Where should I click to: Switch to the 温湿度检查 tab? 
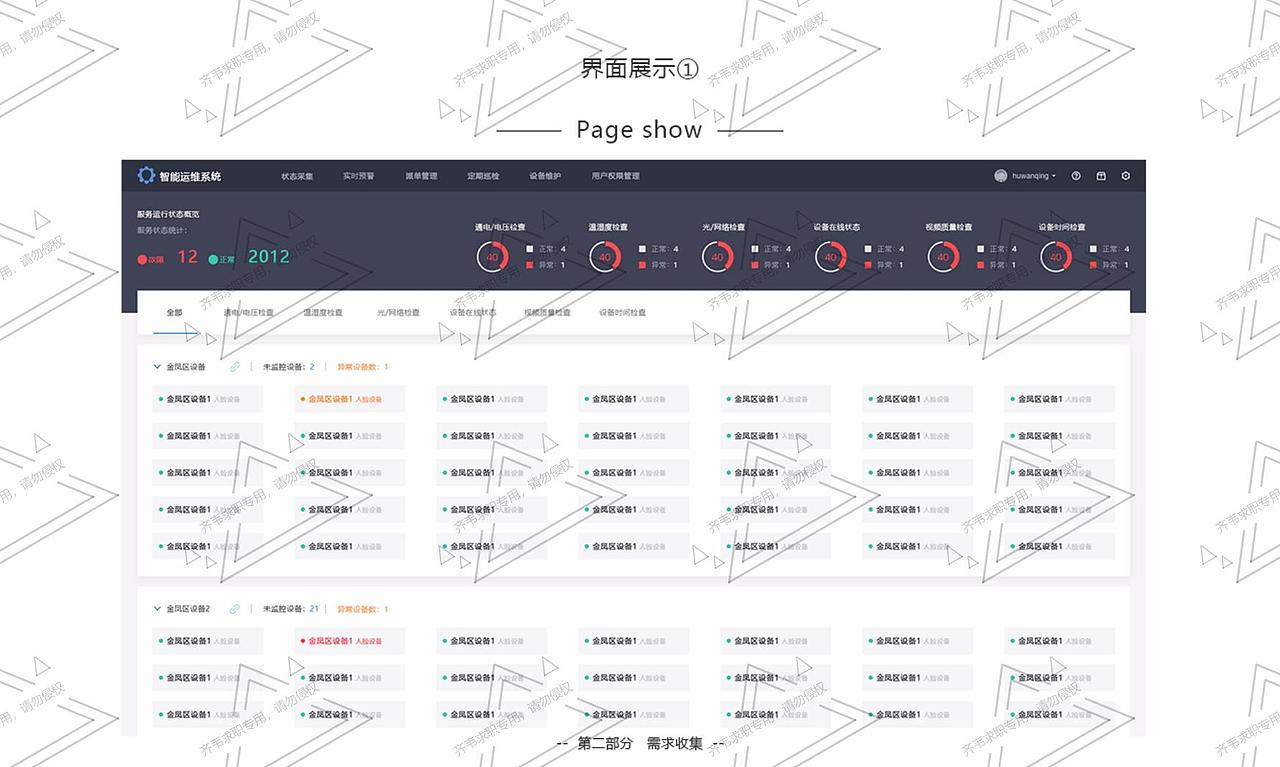(x=323, y=312)
